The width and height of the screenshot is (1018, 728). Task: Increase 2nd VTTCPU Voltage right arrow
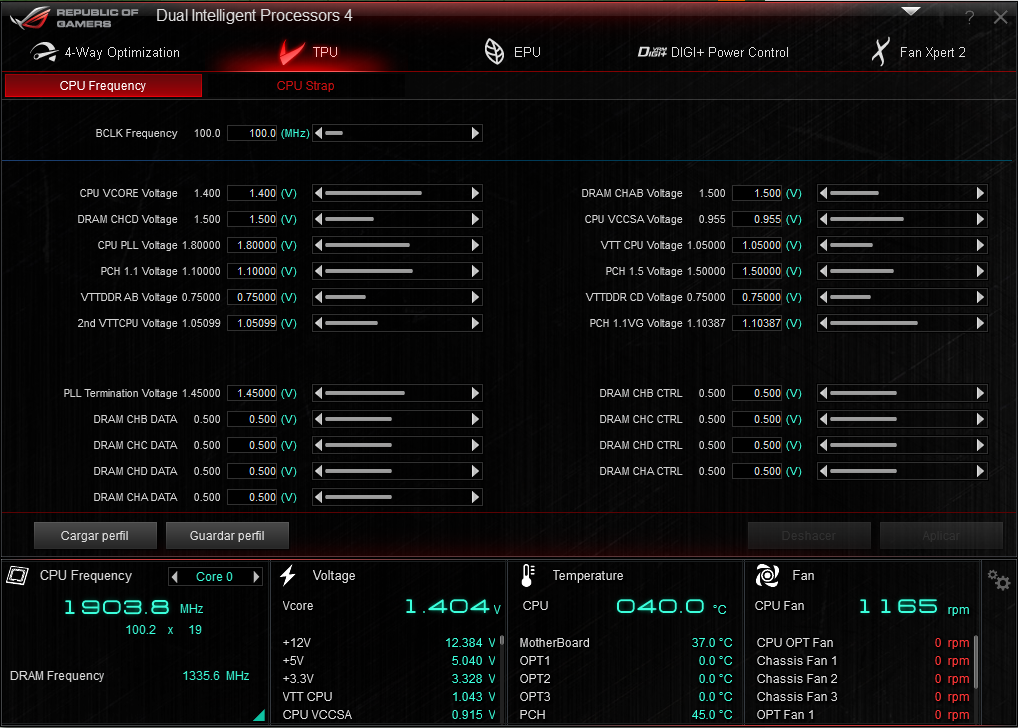click(475, 323)
